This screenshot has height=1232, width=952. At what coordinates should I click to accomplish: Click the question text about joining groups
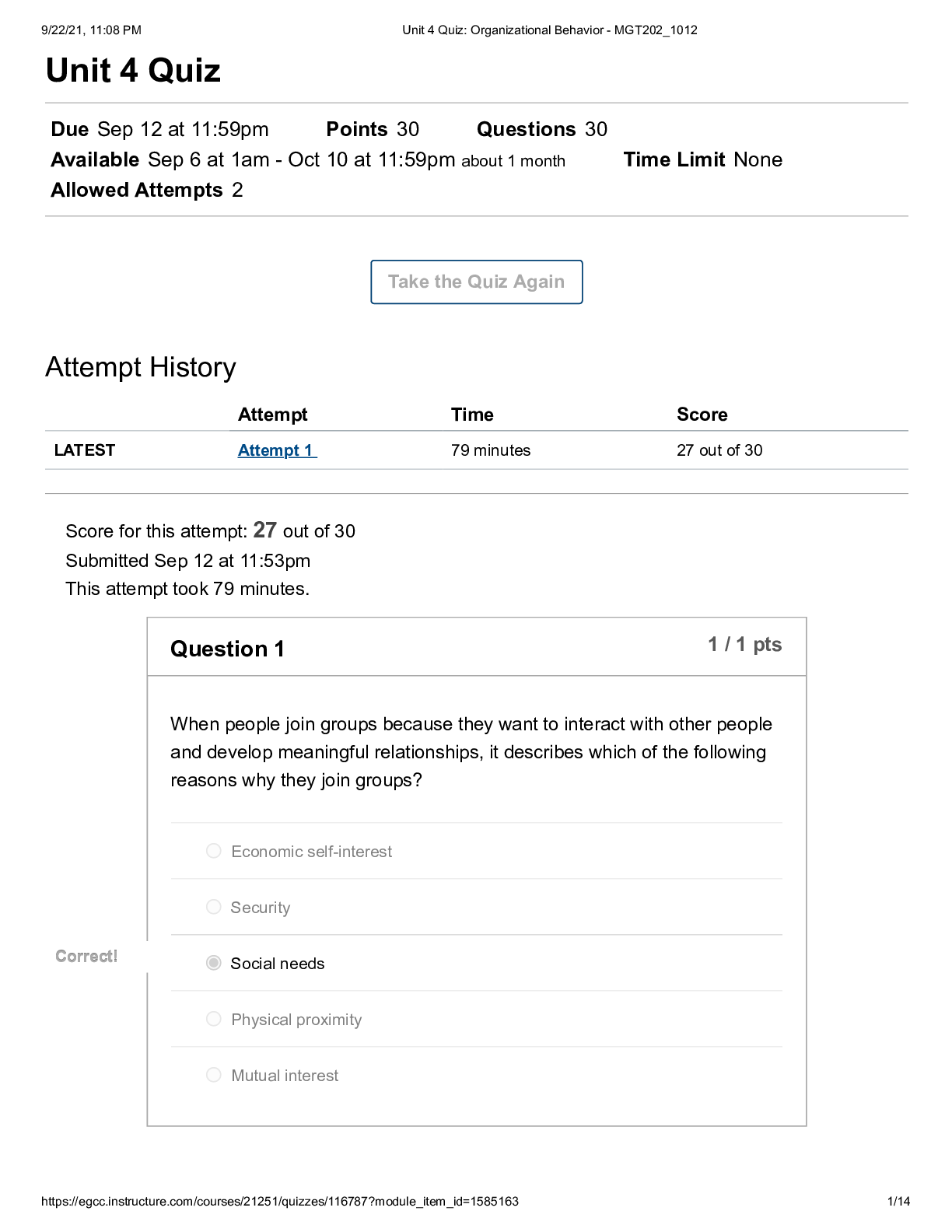471,752
